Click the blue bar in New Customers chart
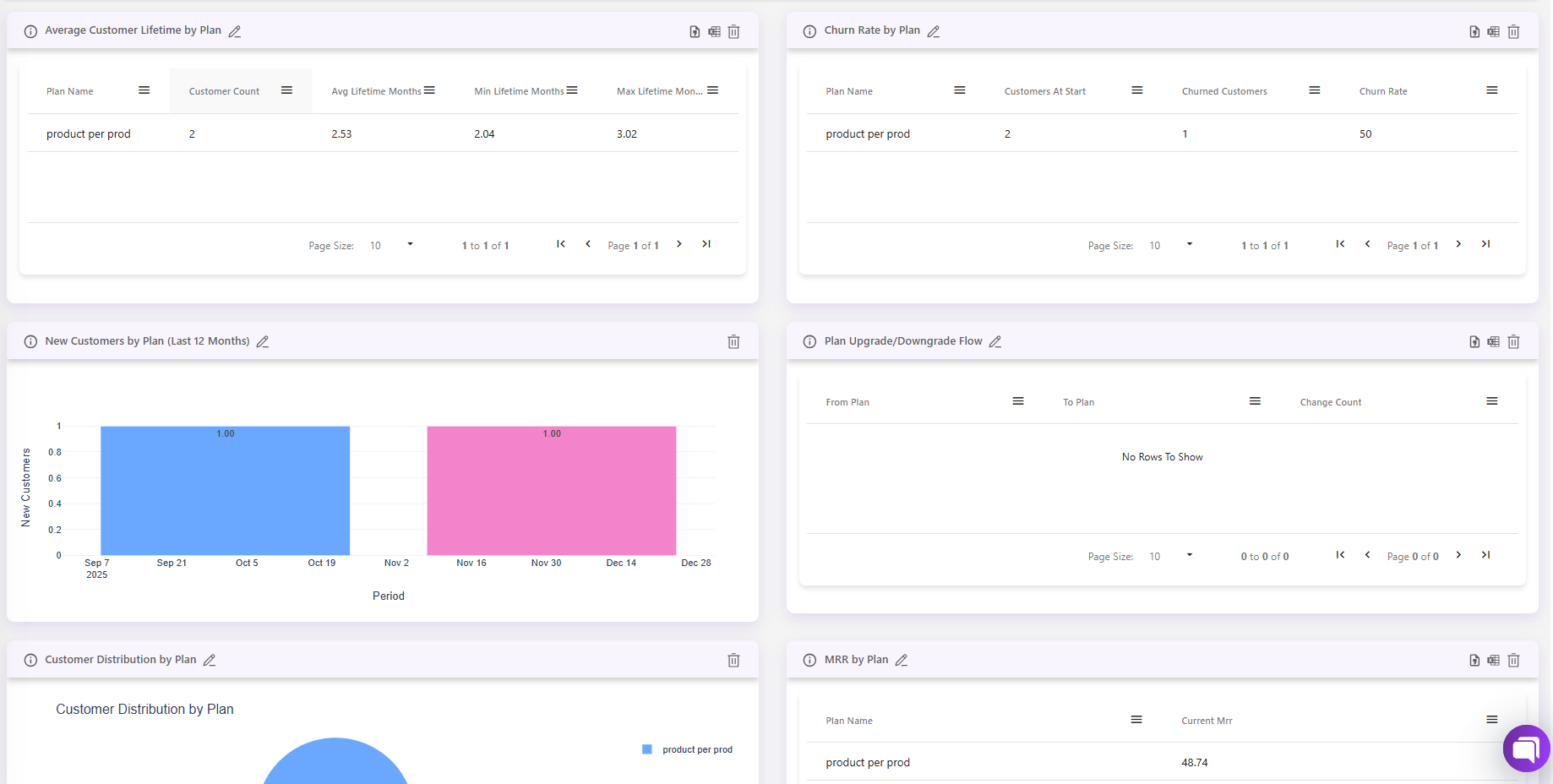 point(225,491)
